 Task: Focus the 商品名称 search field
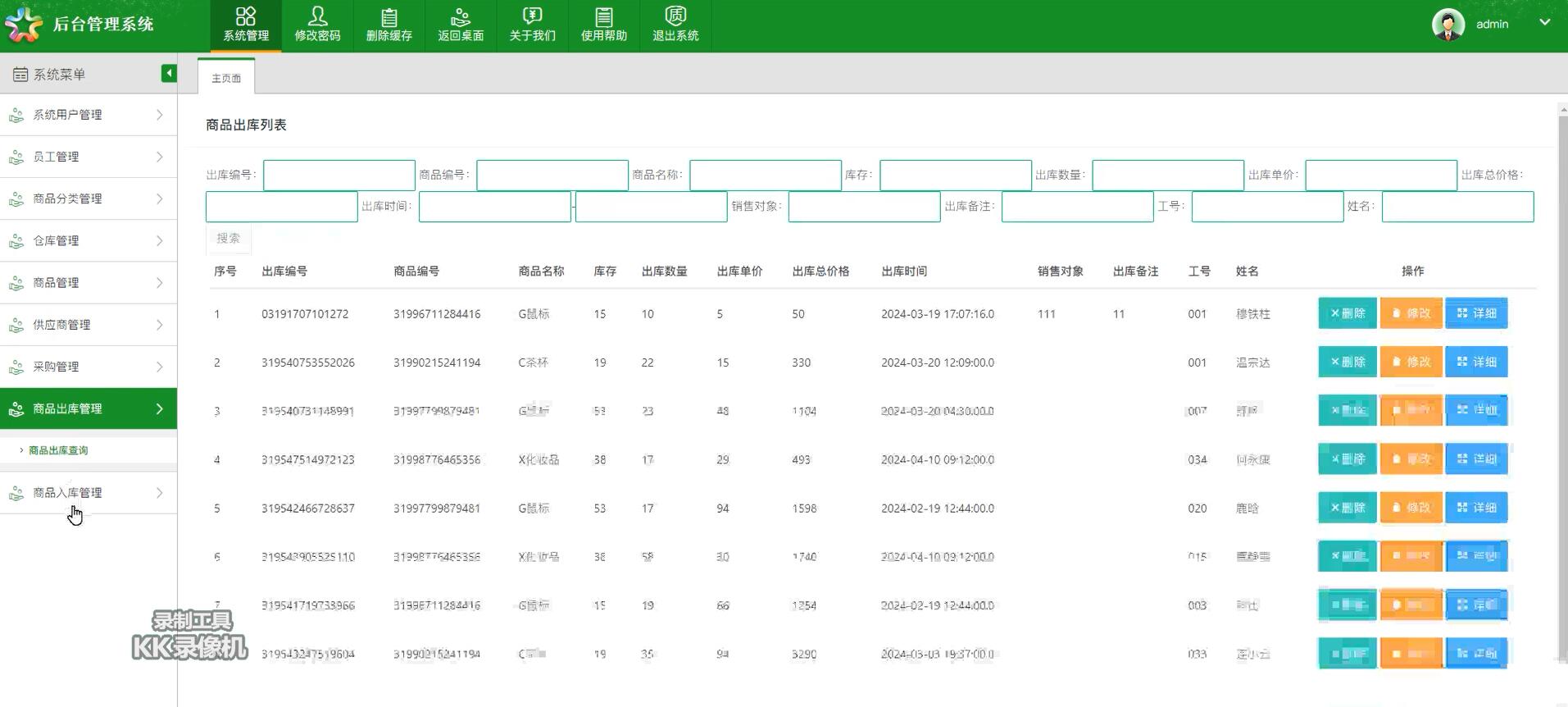pos(766,175)
